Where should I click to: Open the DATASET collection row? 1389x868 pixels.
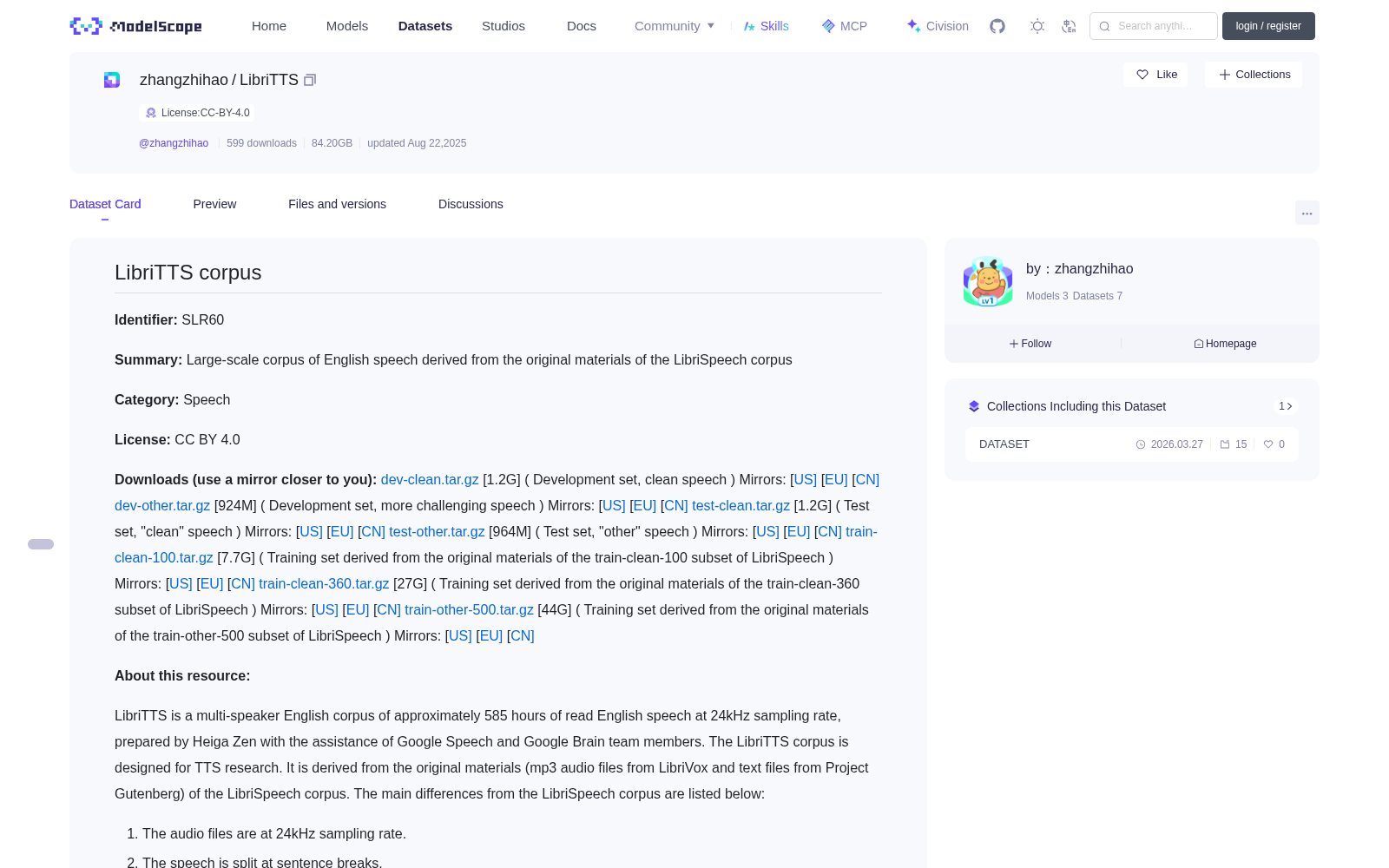pyautogui.click(x=1132, y=444)
